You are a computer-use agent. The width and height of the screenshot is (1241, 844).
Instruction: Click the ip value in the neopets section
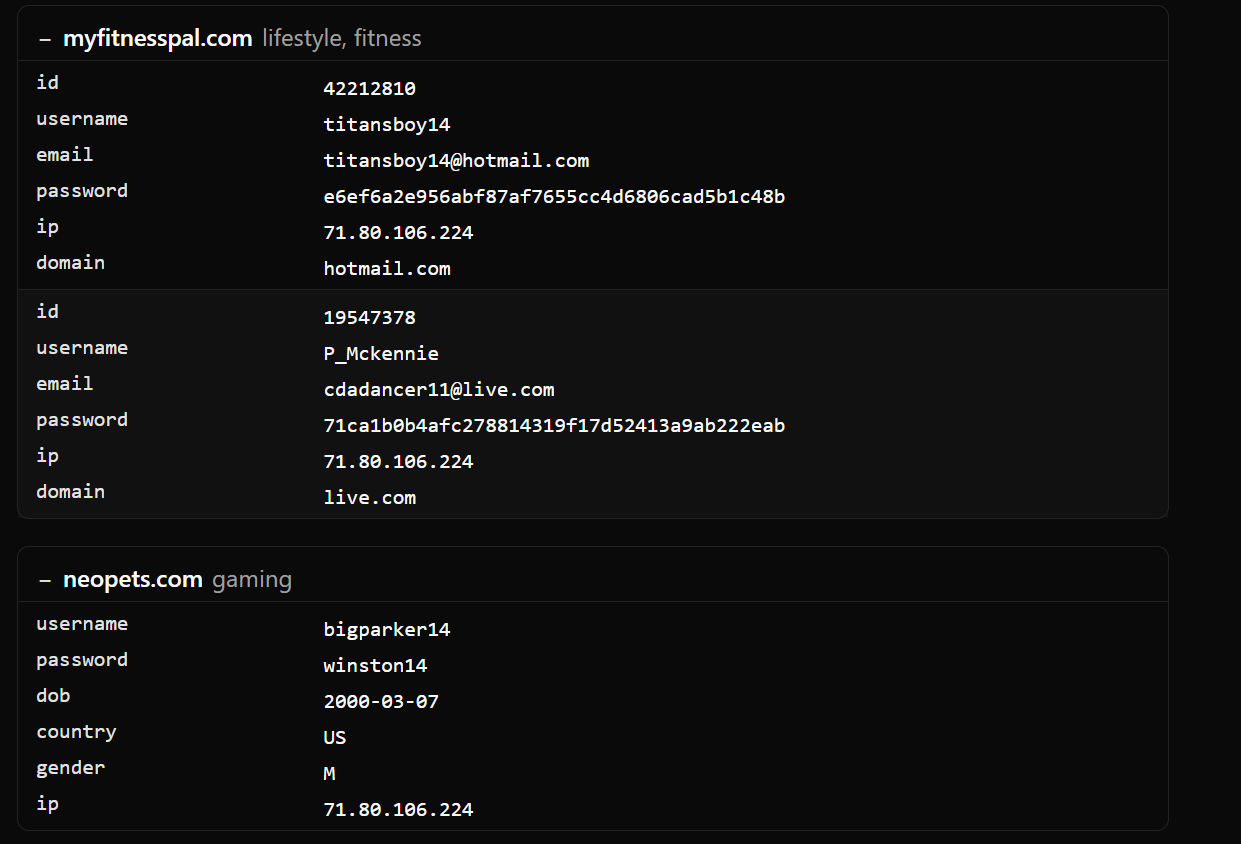(398, 810)
